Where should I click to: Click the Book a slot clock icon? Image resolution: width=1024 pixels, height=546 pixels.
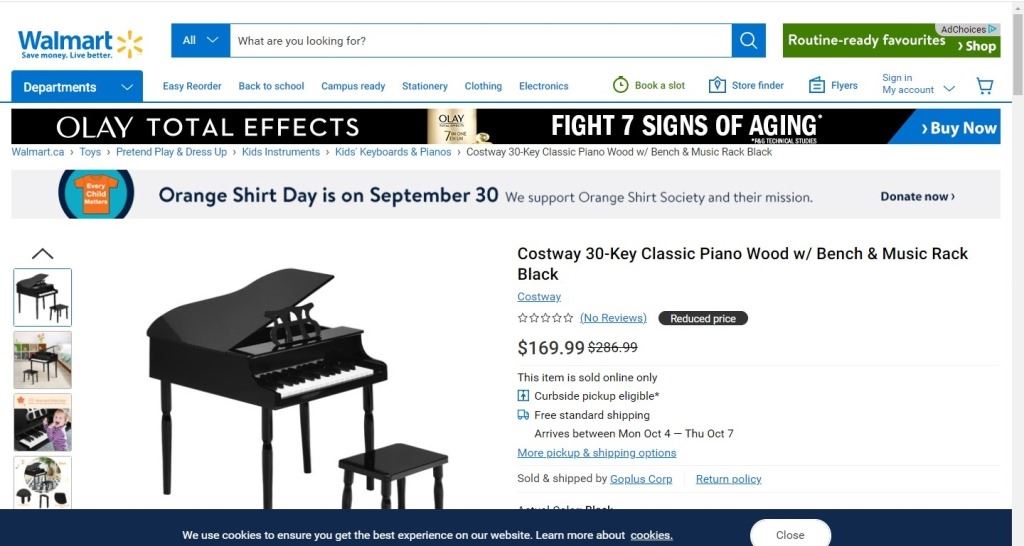(620, 85)
